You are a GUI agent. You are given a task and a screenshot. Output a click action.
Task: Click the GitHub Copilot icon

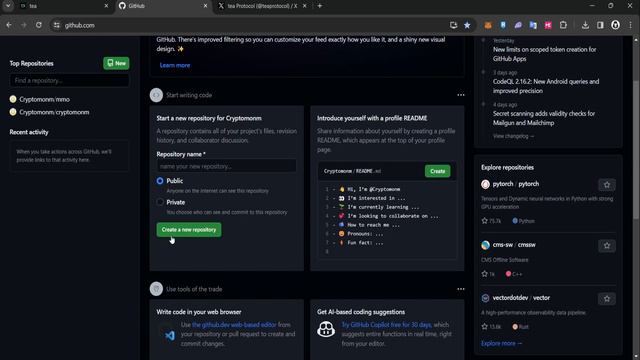pos(326,329)
